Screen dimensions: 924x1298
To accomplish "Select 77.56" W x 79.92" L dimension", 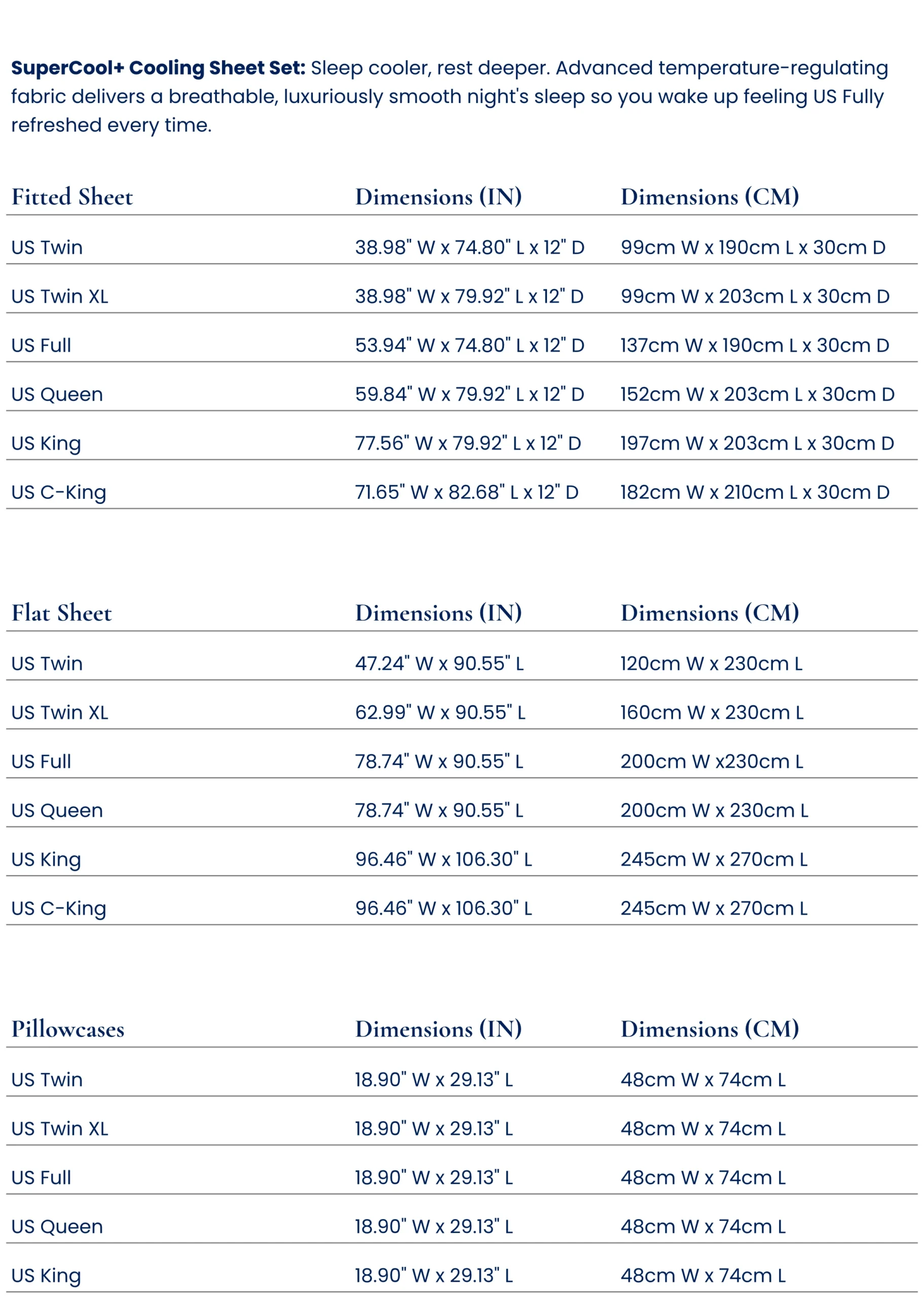I will point(468,443).
